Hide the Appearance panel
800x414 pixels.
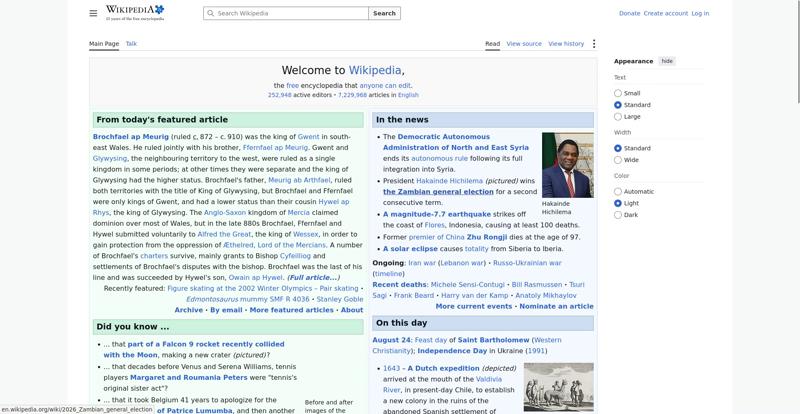667,61
